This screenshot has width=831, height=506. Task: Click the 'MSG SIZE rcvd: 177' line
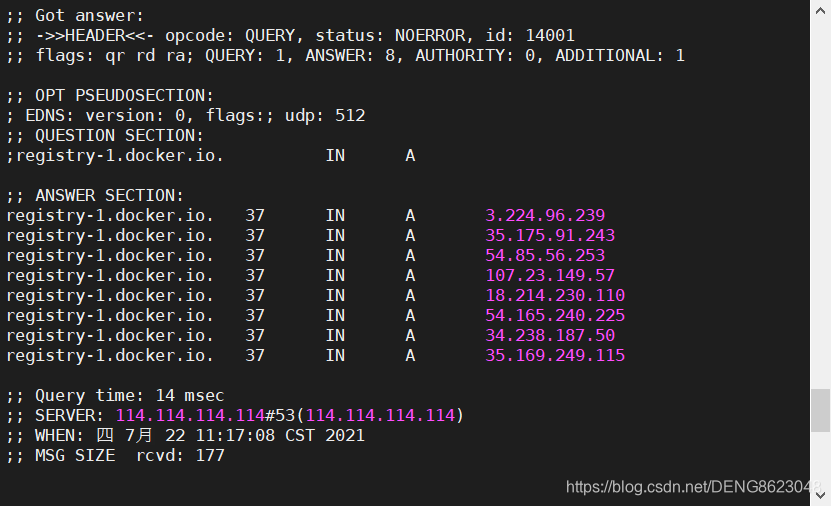point(115,456)
